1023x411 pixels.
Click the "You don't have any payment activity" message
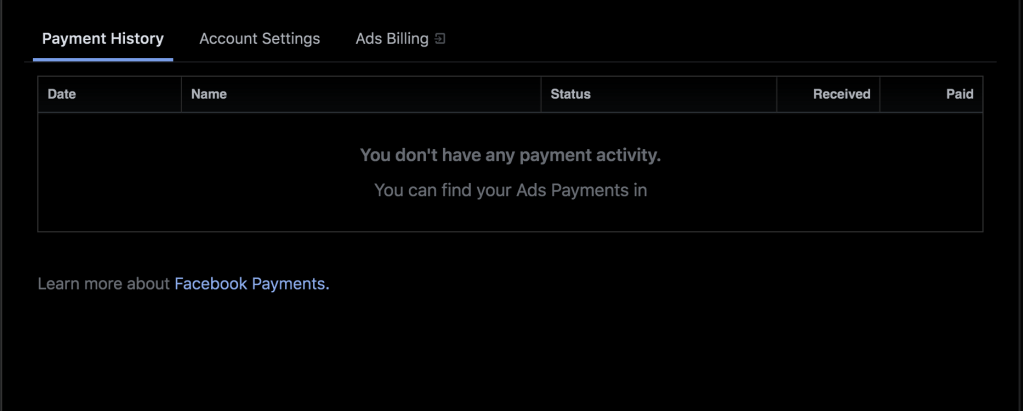[x=510, y=155]
